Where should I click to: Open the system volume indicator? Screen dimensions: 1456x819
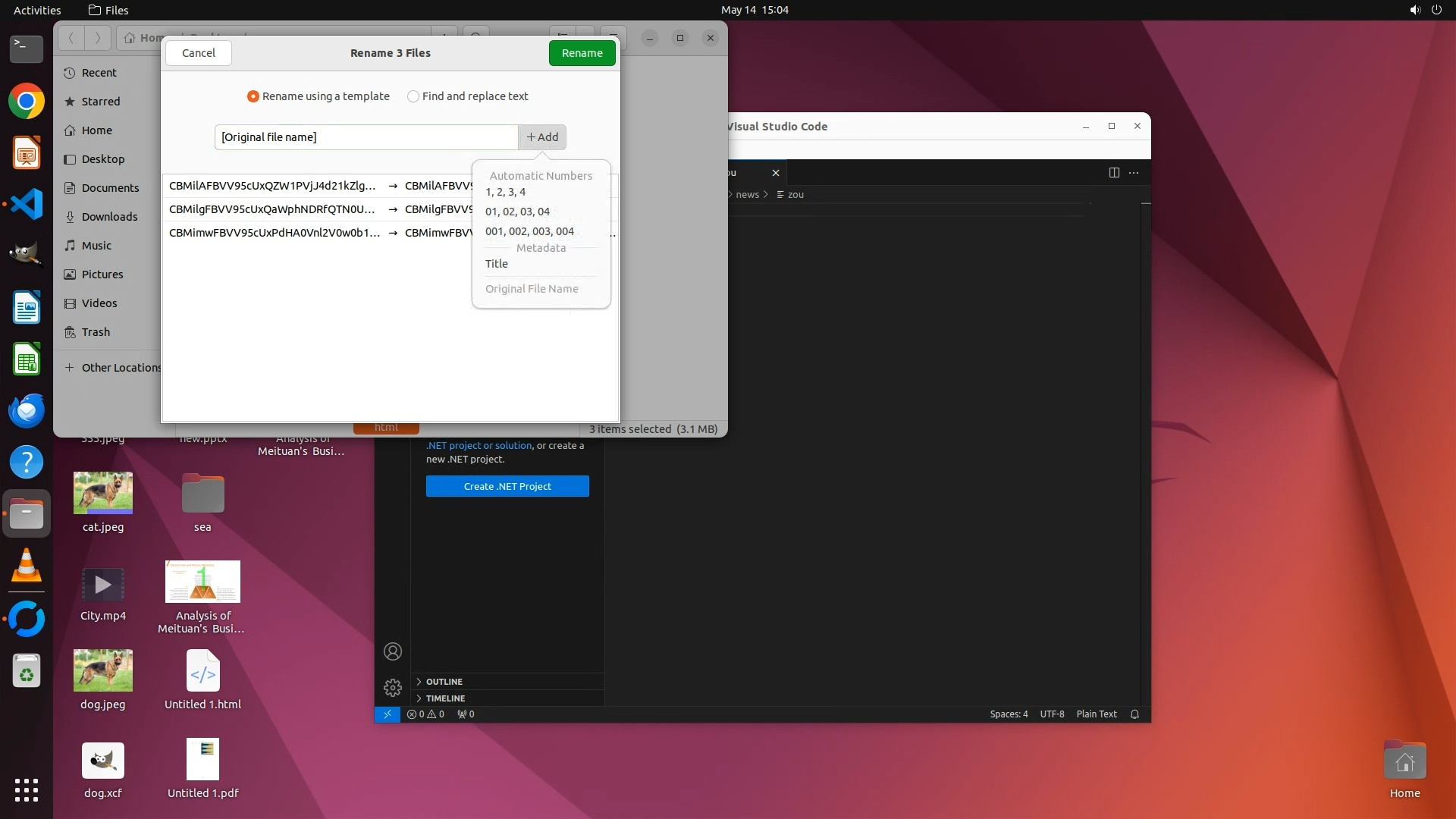click(x=1414, y=10)
